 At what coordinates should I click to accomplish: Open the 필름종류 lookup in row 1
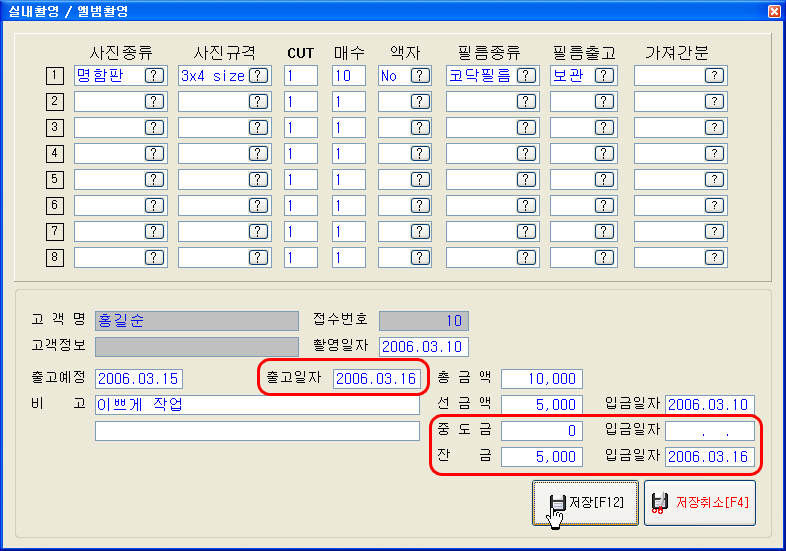coord(526,76)
